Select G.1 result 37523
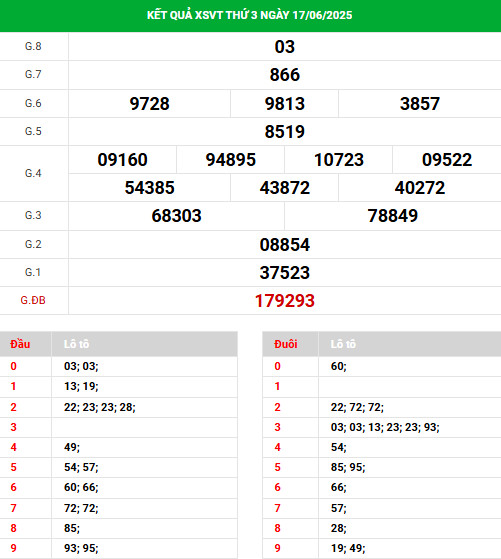 [x=285, y=273]
